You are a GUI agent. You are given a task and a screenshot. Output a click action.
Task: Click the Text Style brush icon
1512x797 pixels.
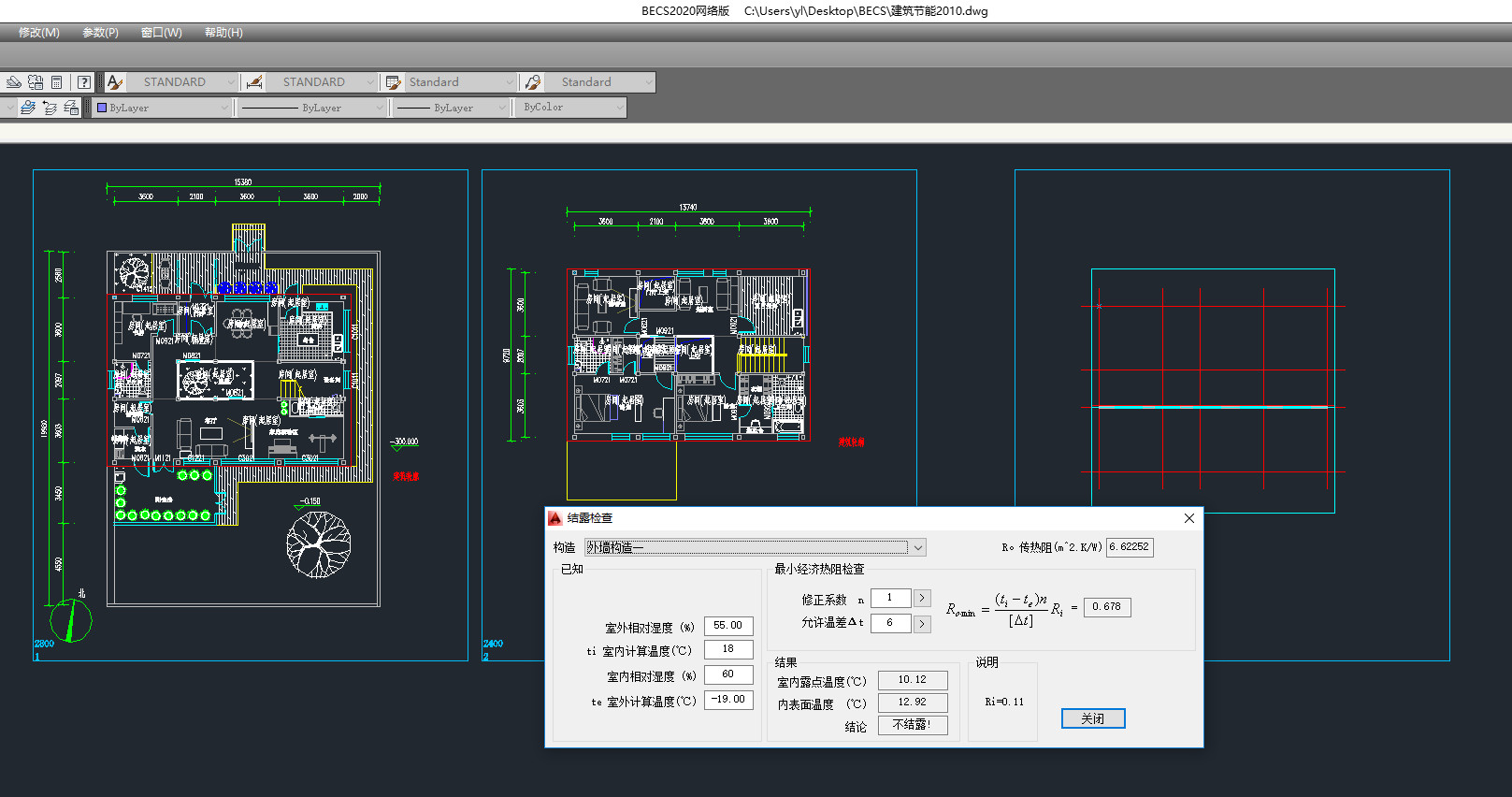point(115,82)
